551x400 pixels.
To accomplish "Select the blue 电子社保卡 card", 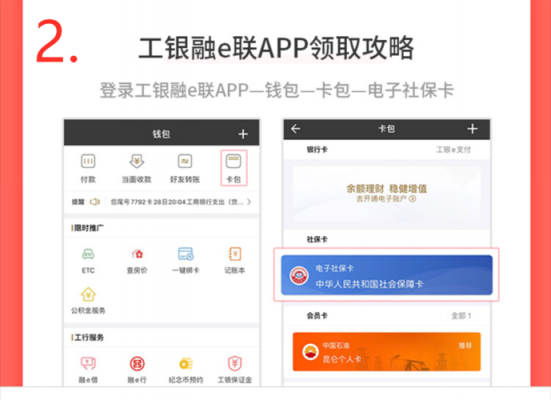I will [387, 275].
